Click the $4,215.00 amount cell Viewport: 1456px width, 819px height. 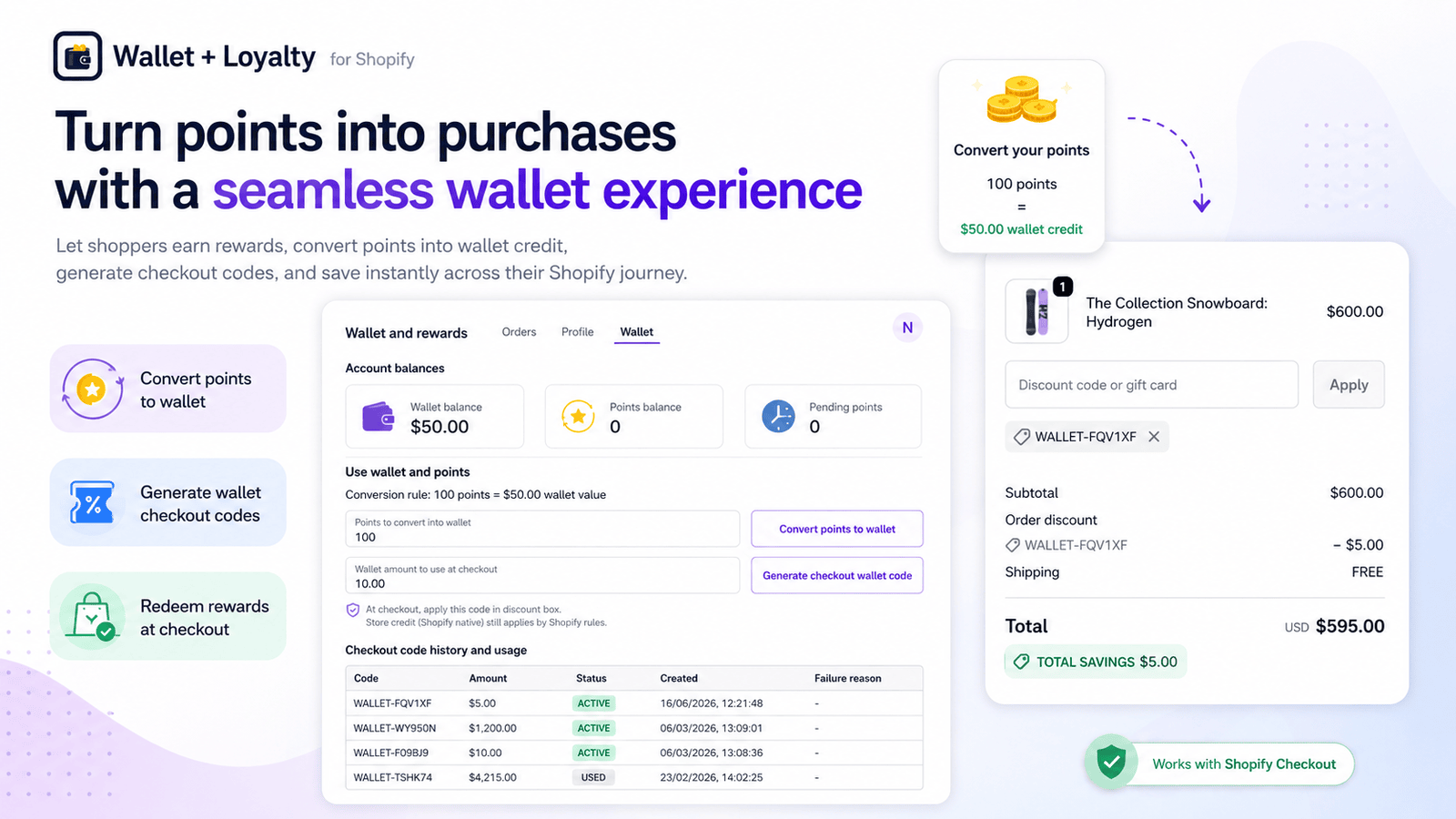coord(492,777)
